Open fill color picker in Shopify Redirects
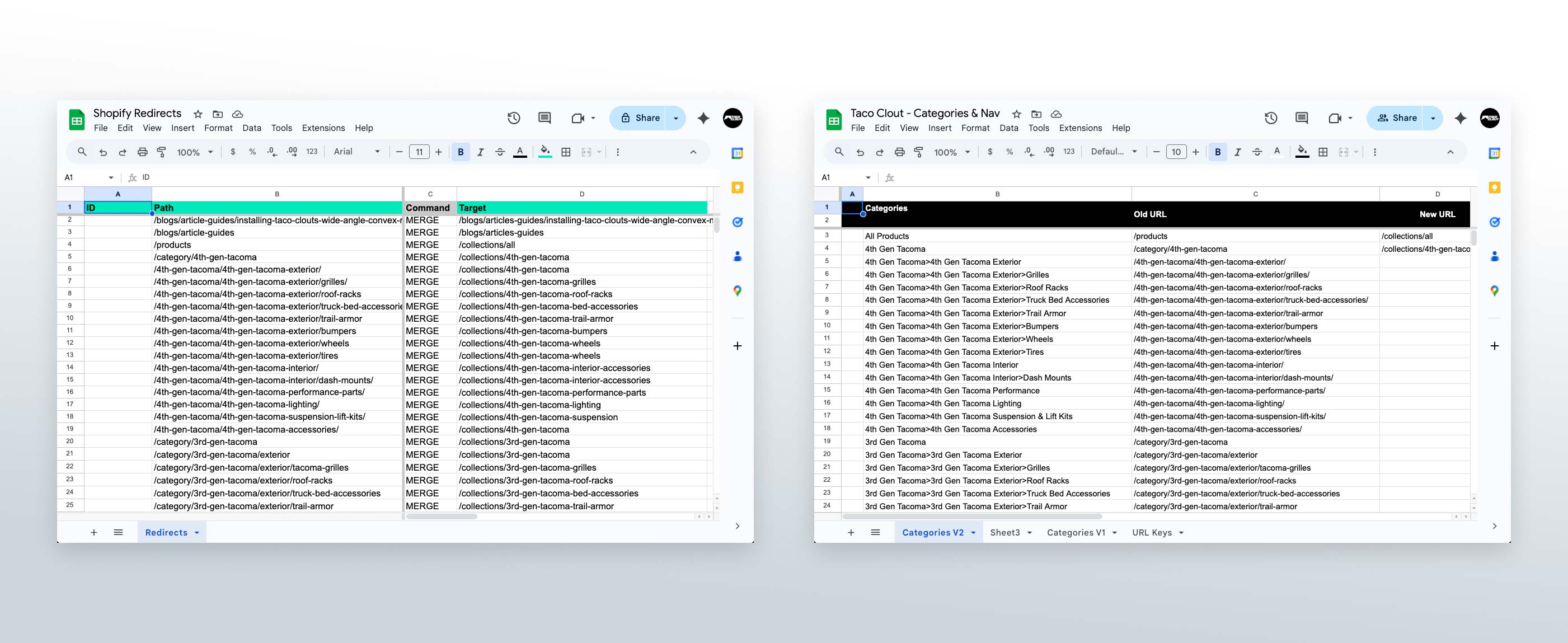The image size is (1568, 643). click(x=546, y=152)
